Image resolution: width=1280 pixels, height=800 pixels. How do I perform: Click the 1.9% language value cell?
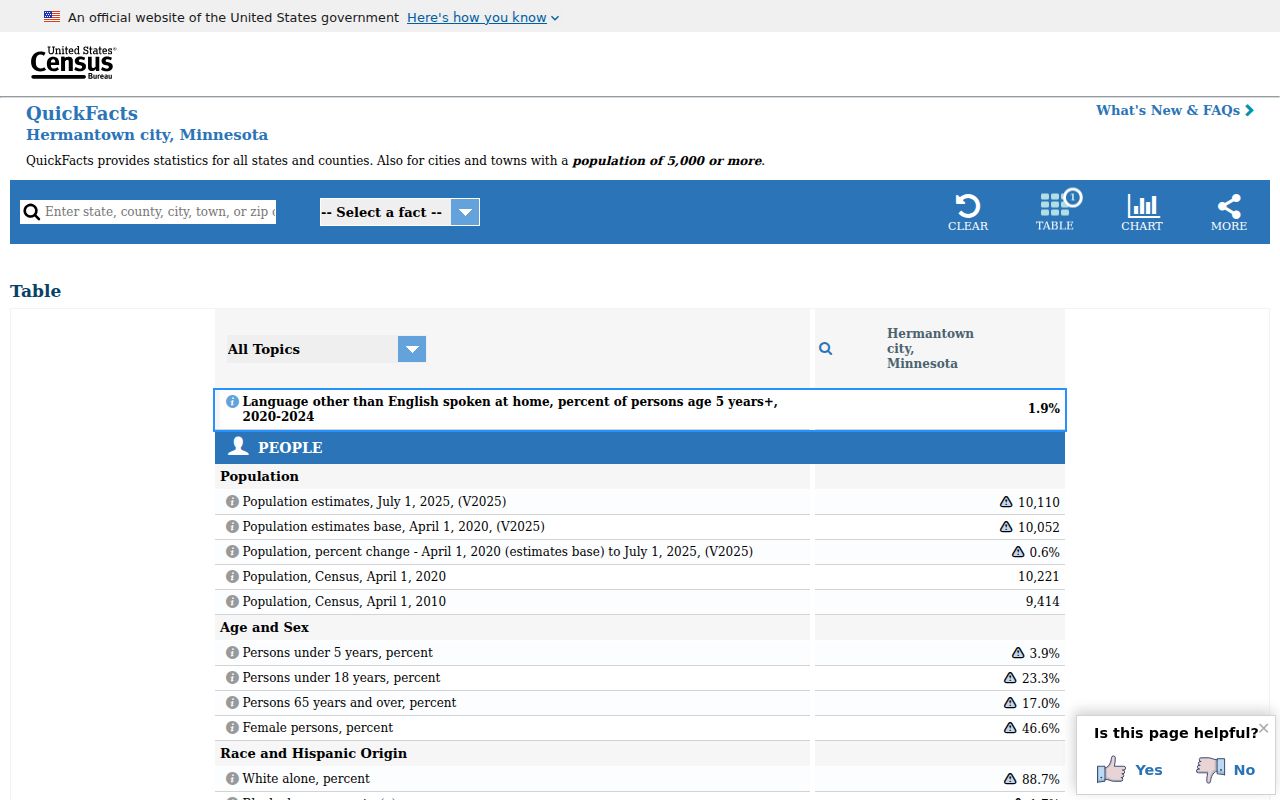coord(1044,409)
